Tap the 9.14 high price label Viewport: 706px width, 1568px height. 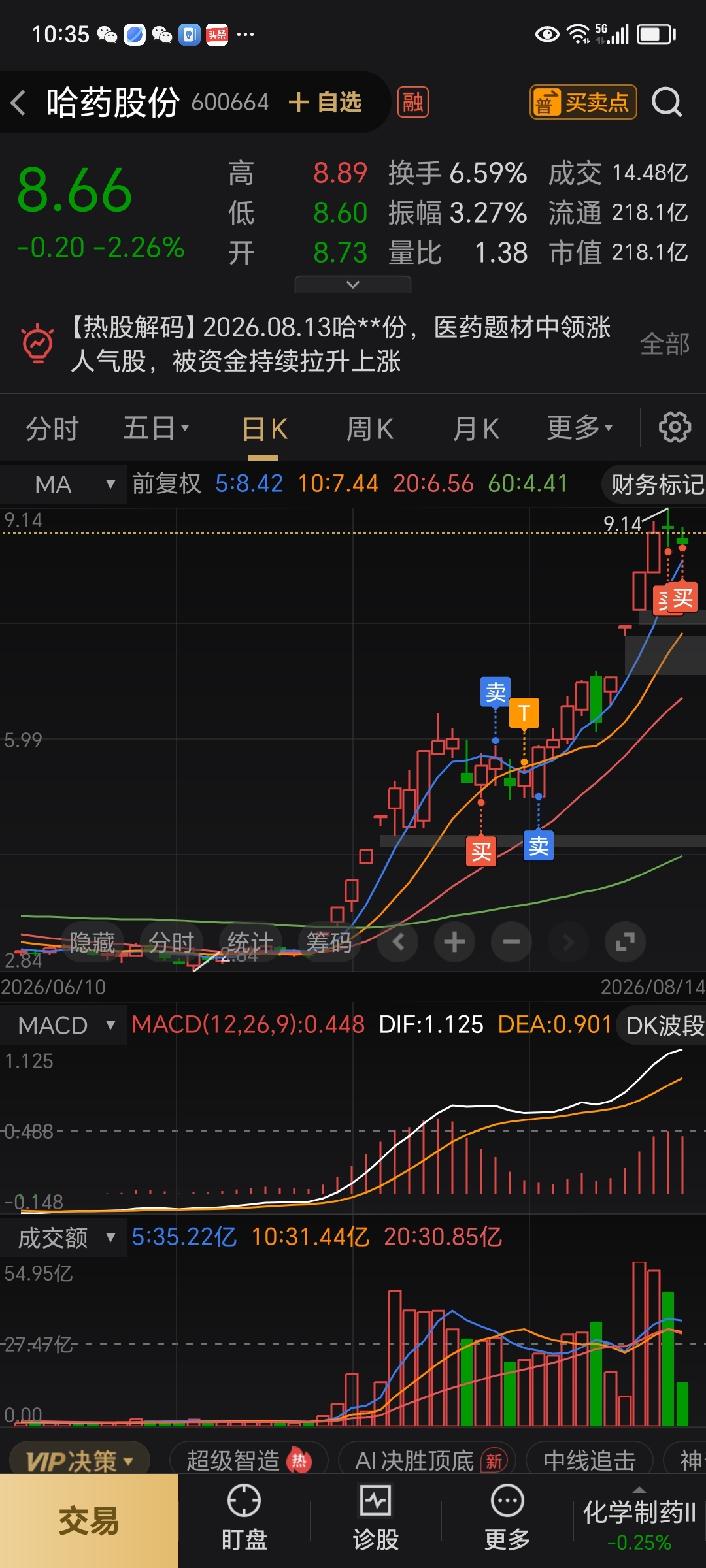point(622,524)
